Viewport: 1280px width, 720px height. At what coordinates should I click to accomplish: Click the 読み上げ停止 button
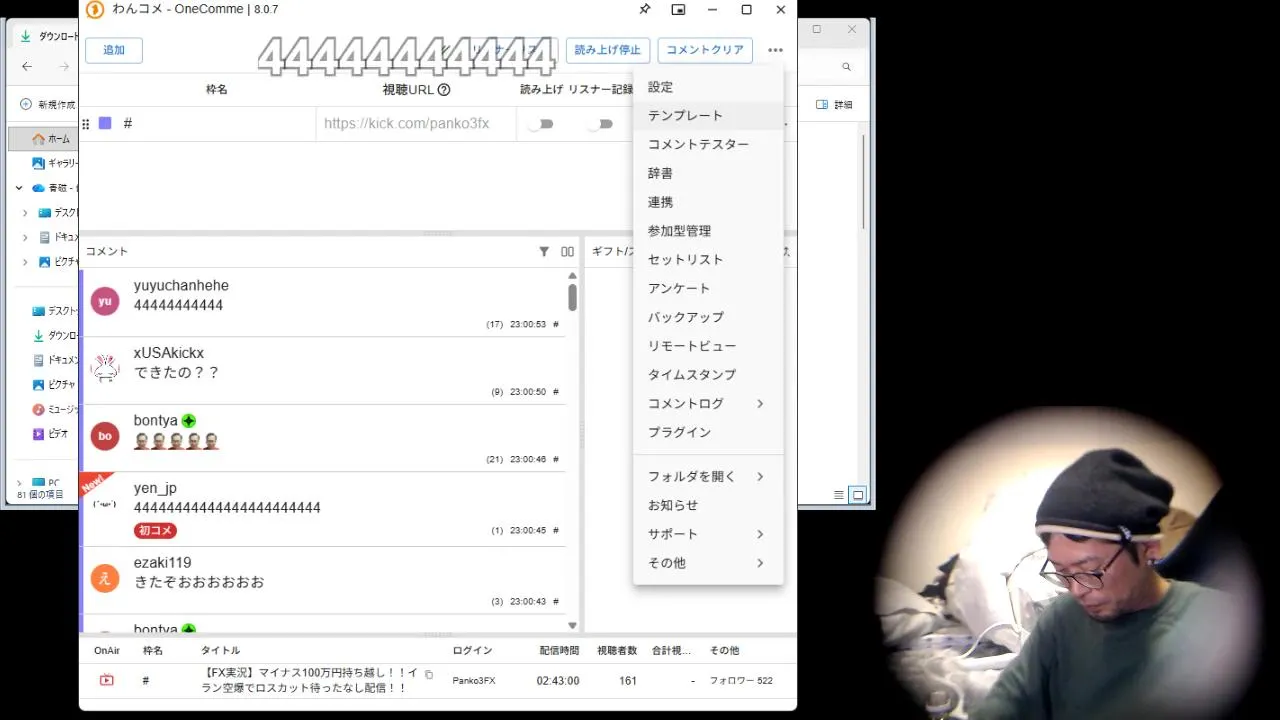point(608,50)
